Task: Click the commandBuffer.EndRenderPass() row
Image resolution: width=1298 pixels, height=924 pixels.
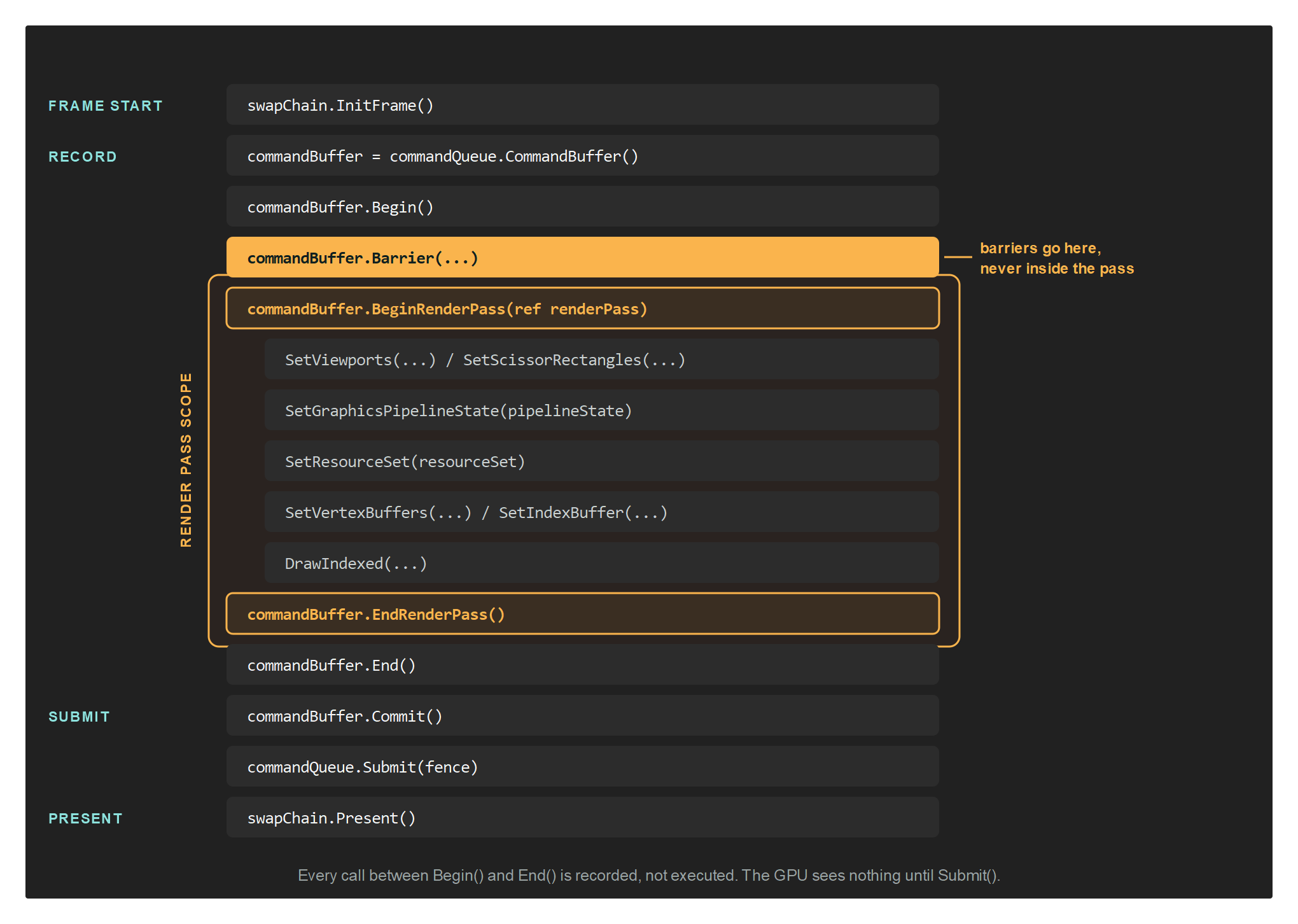Action: click(582, 613)
